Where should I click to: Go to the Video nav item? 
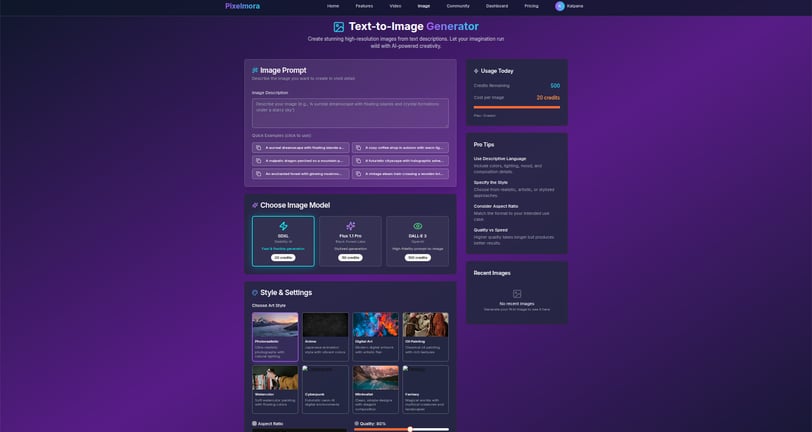point(395,6)
